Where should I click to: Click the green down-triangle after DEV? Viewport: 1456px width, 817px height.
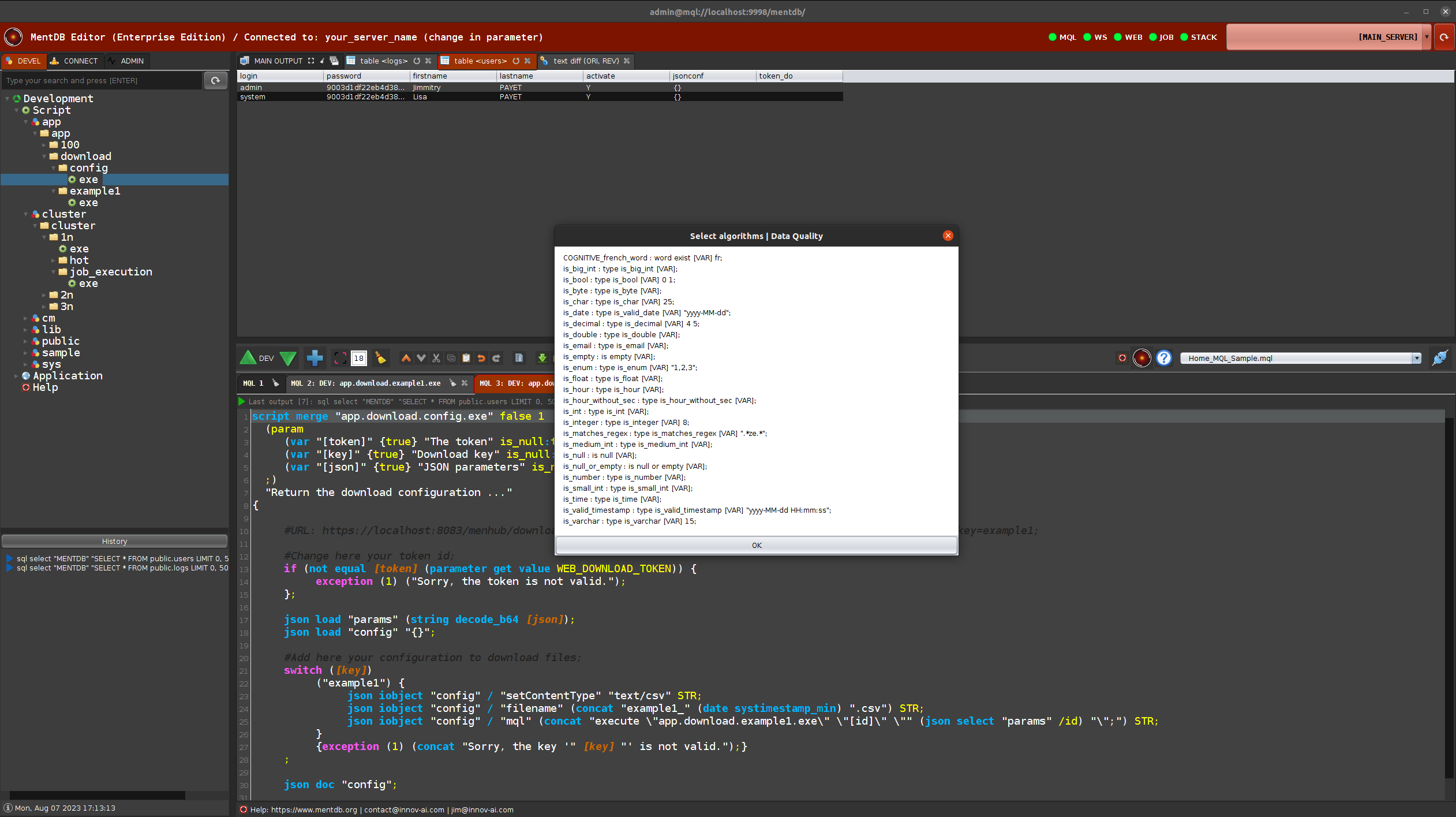click(287, 358)
